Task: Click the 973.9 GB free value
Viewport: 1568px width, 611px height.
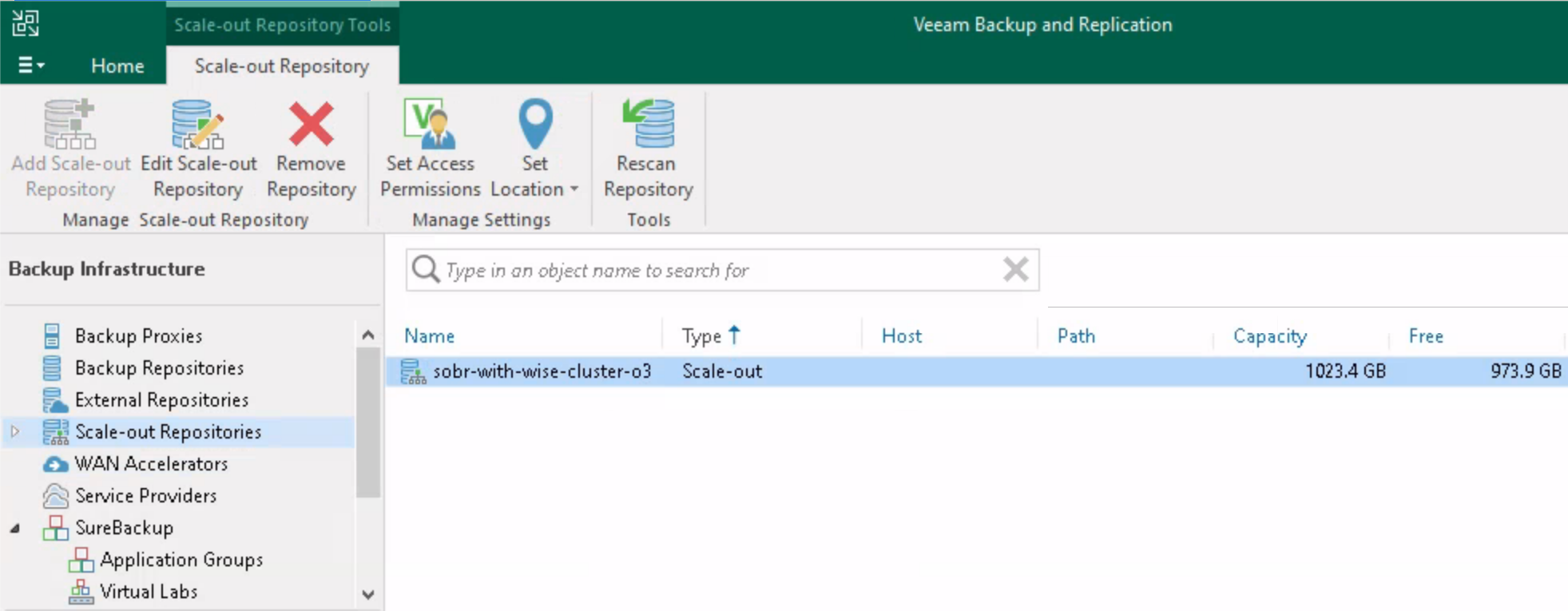Action: pos(1526,371)
